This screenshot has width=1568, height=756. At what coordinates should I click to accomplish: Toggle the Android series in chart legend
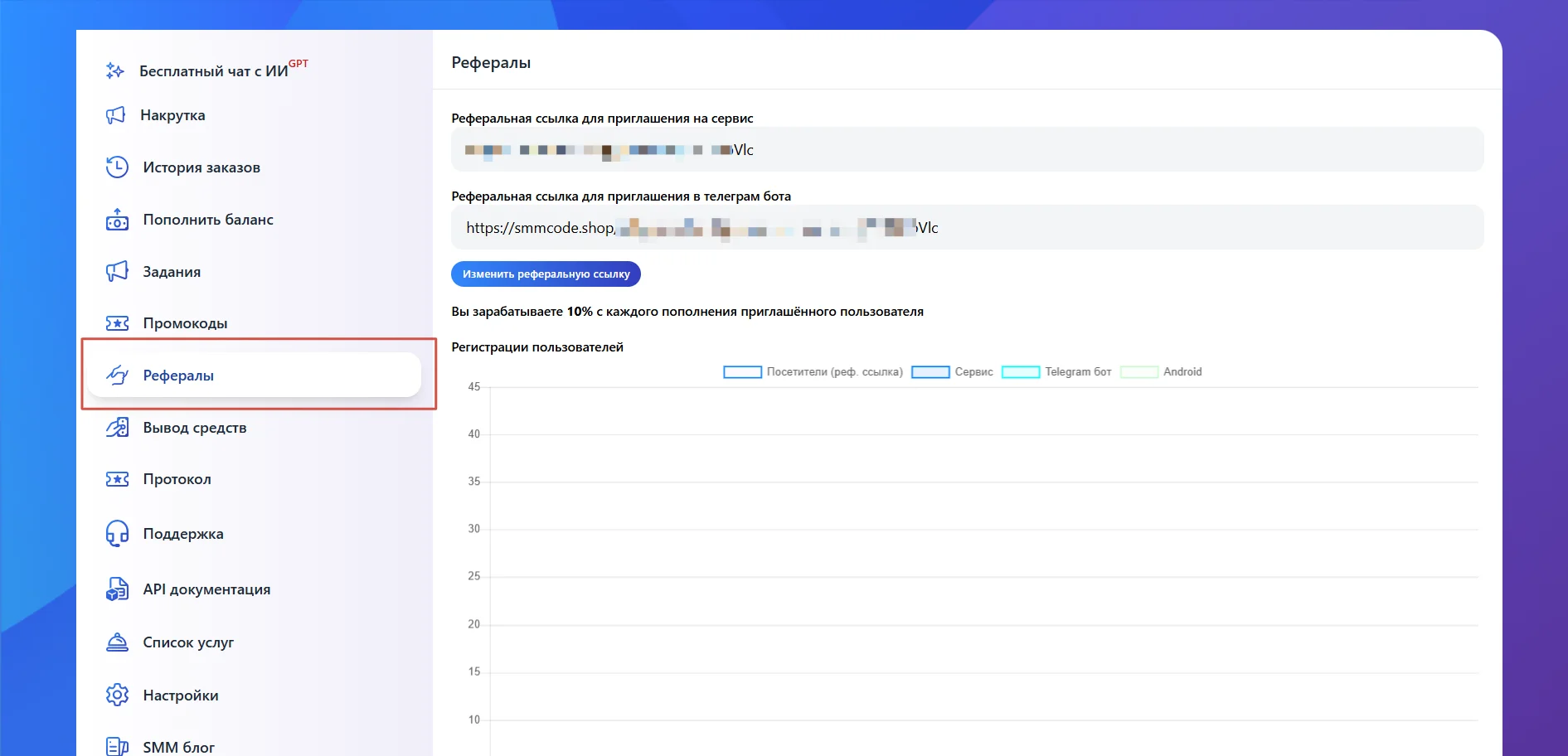point(1161,372)
